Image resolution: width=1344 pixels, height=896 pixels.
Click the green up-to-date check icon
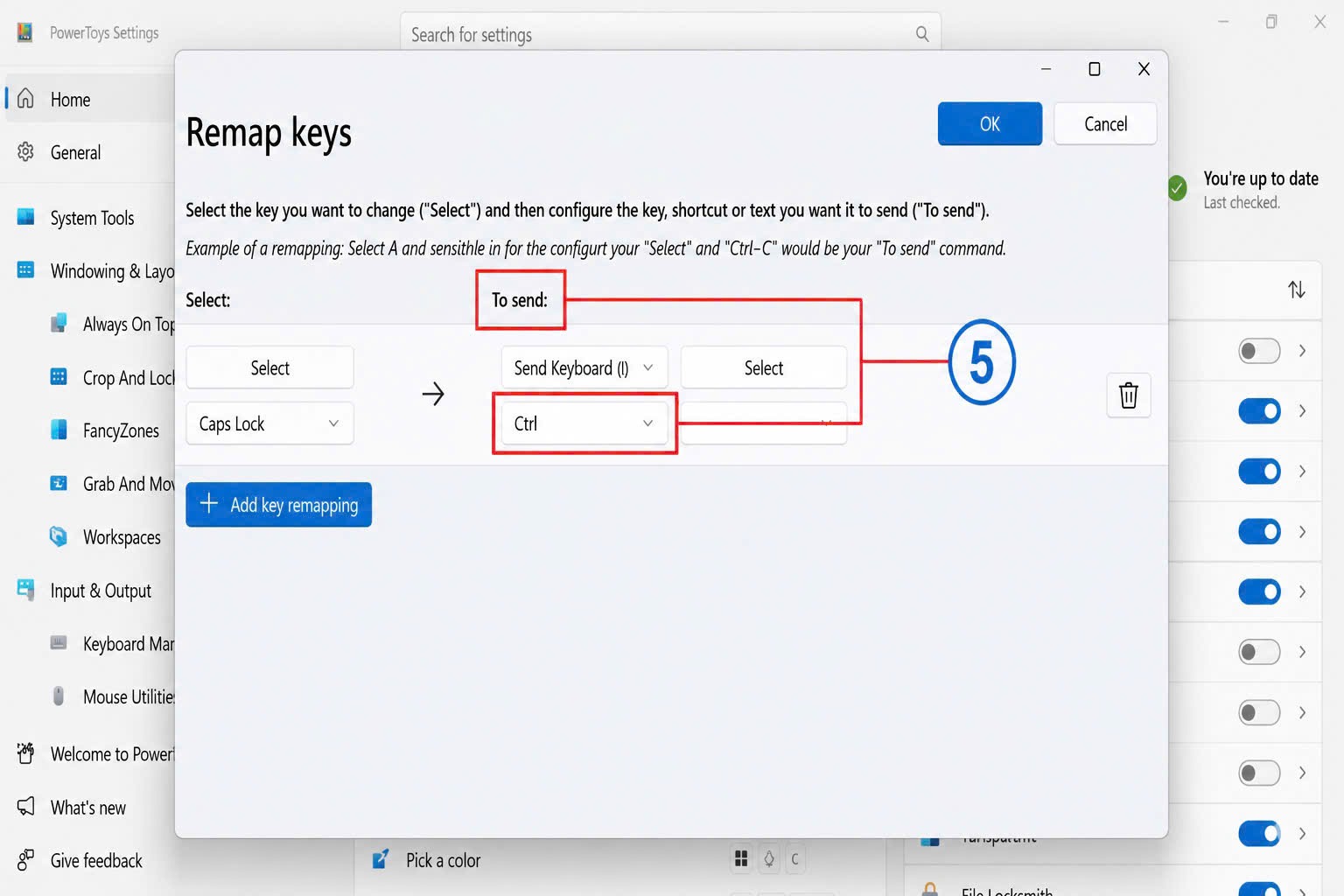click(x=1178, y=187)
